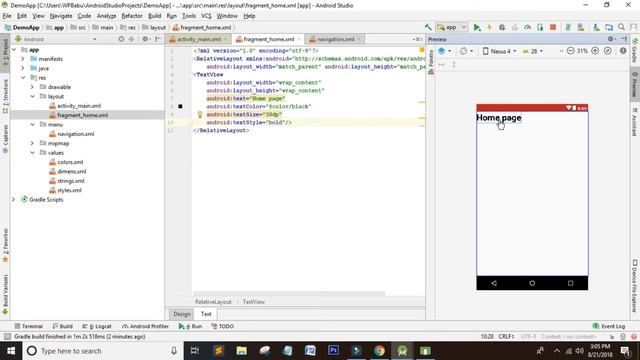Switch to Design view tab

(182, 314)
